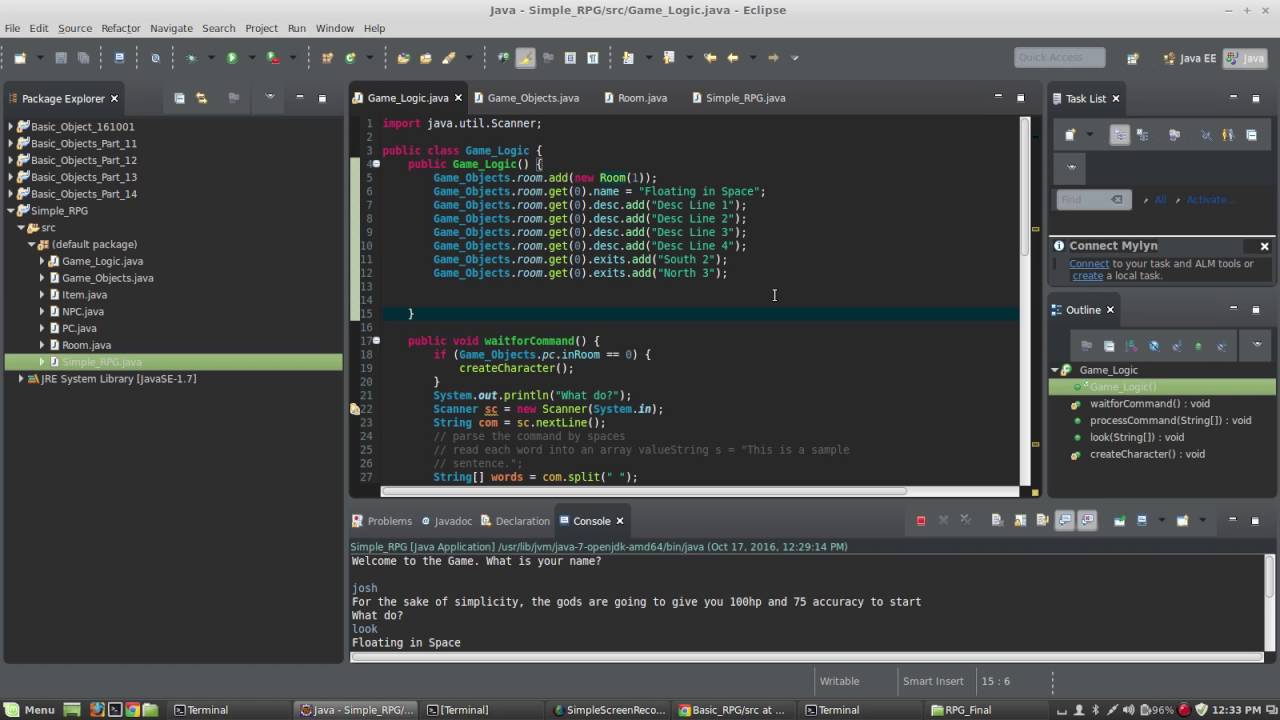Image resolution: width=1280 pixels, height=720 pixels.
Task: Select waitforCommand() in the Outline
Action: (1149, 404)
